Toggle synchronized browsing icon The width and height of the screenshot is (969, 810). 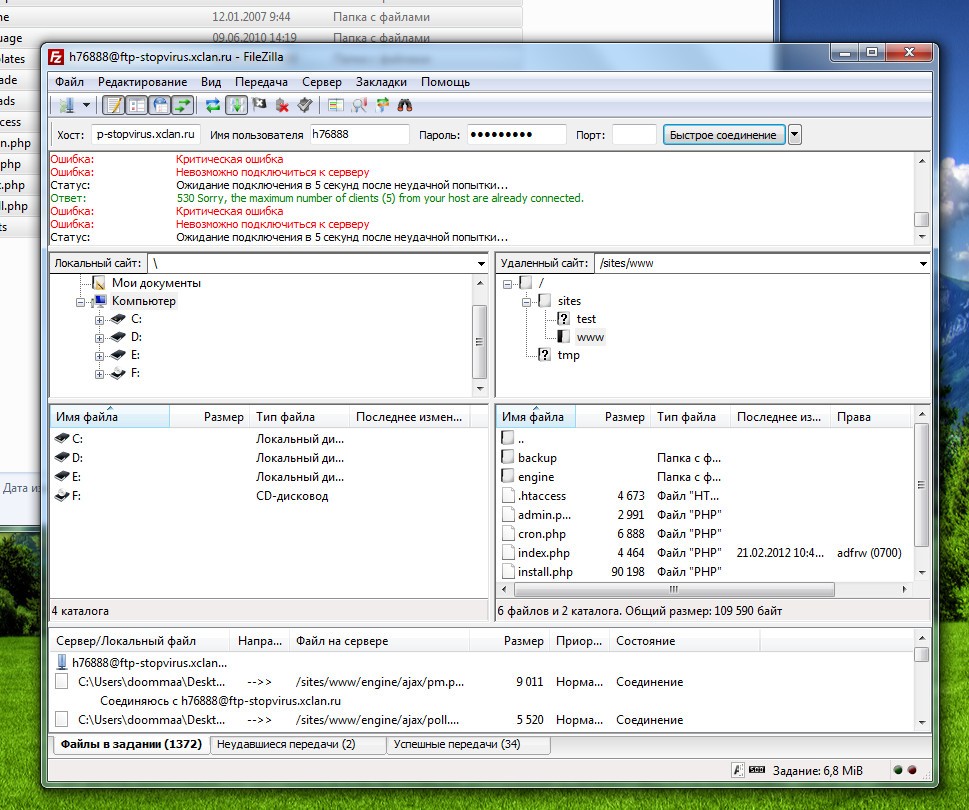point(383,105)
